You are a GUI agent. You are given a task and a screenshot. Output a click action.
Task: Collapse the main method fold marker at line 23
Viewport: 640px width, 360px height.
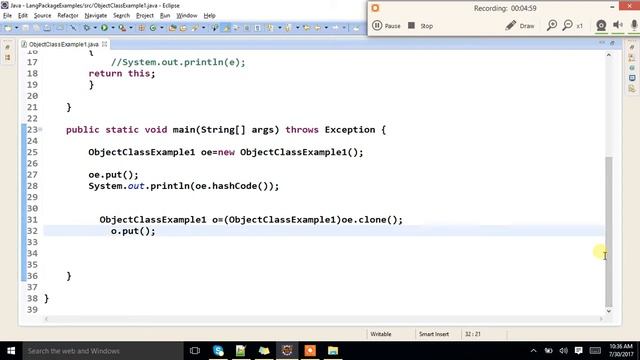tap(40, 129)
